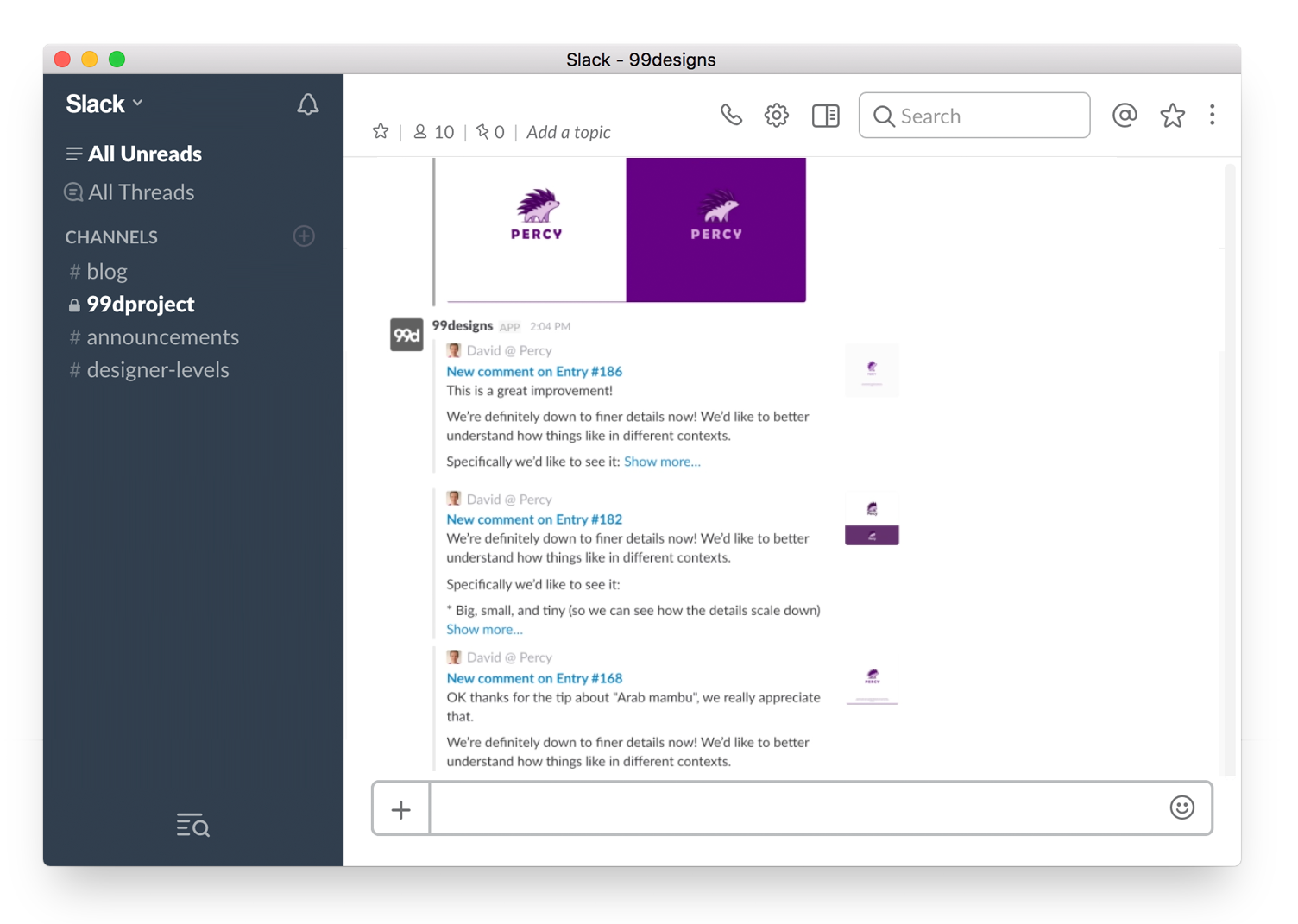Viewport: 1298px width, 924px height.
Task: Open the more options vertical dots menu
Action: pyautogui.click(x=1212, y=115)
